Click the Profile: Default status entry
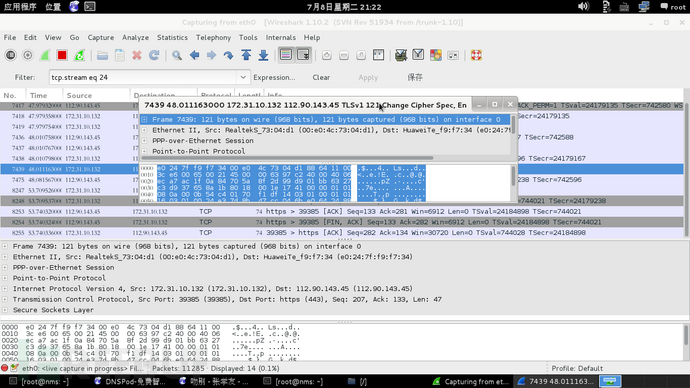The width and height of the screenshot is (690, 388). click(577, 369)
